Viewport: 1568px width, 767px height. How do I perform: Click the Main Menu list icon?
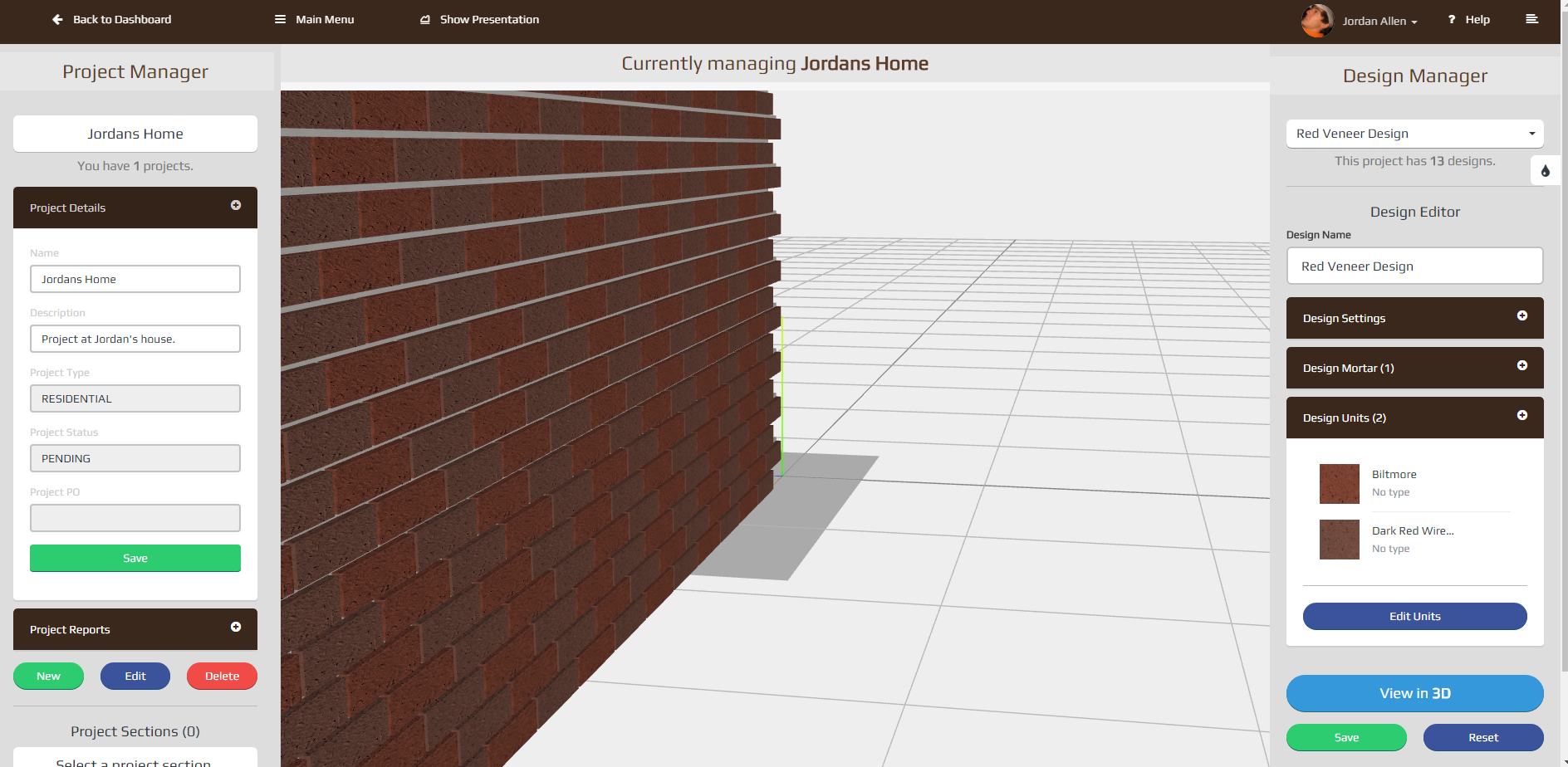(281, 18)
